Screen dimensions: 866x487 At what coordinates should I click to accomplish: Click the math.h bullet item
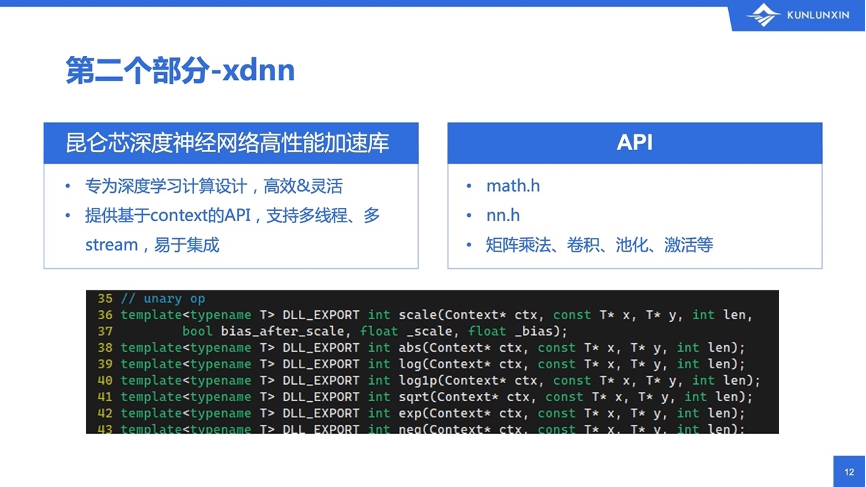point(513,186)
